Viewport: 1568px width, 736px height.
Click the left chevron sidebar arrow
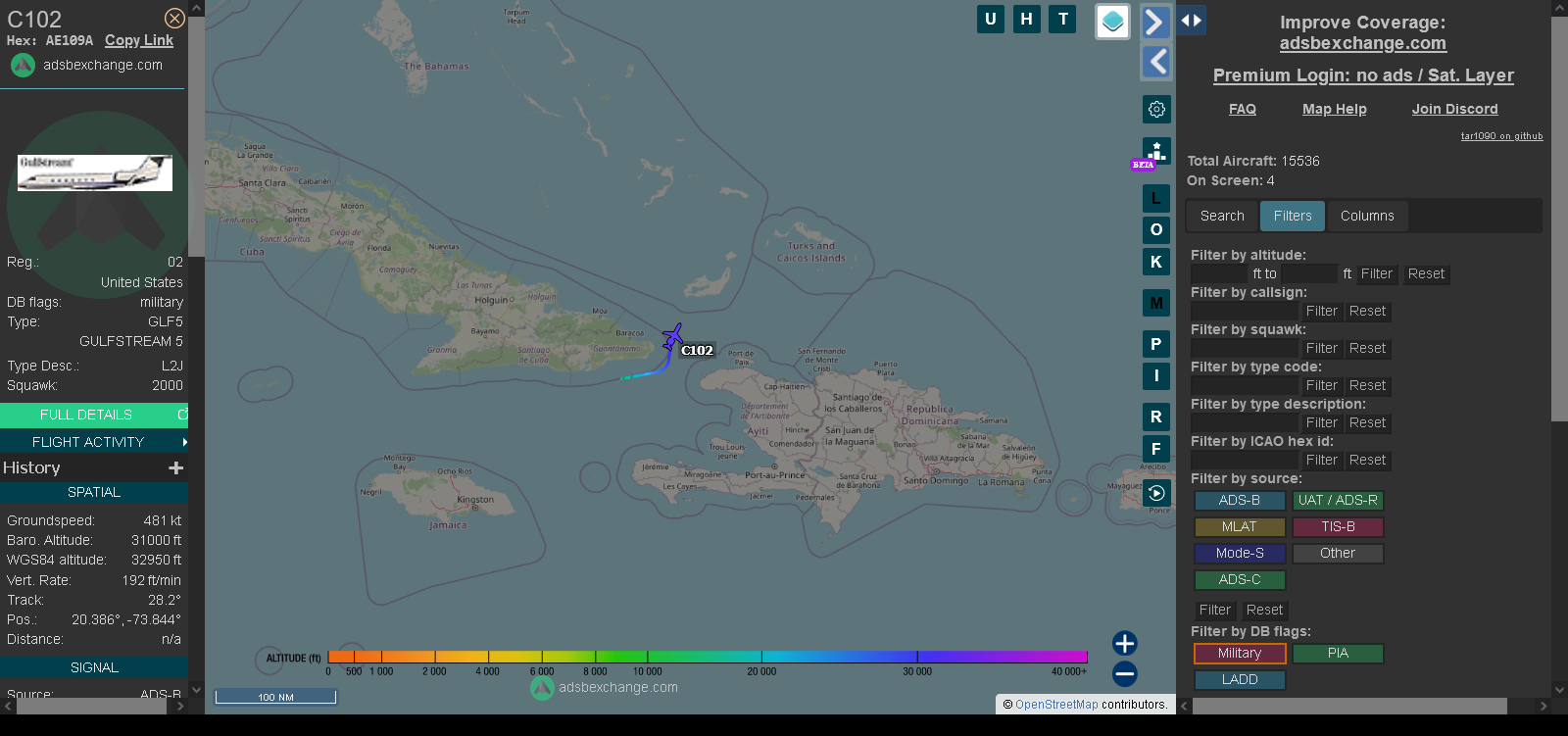click(x=1156, y=62)
